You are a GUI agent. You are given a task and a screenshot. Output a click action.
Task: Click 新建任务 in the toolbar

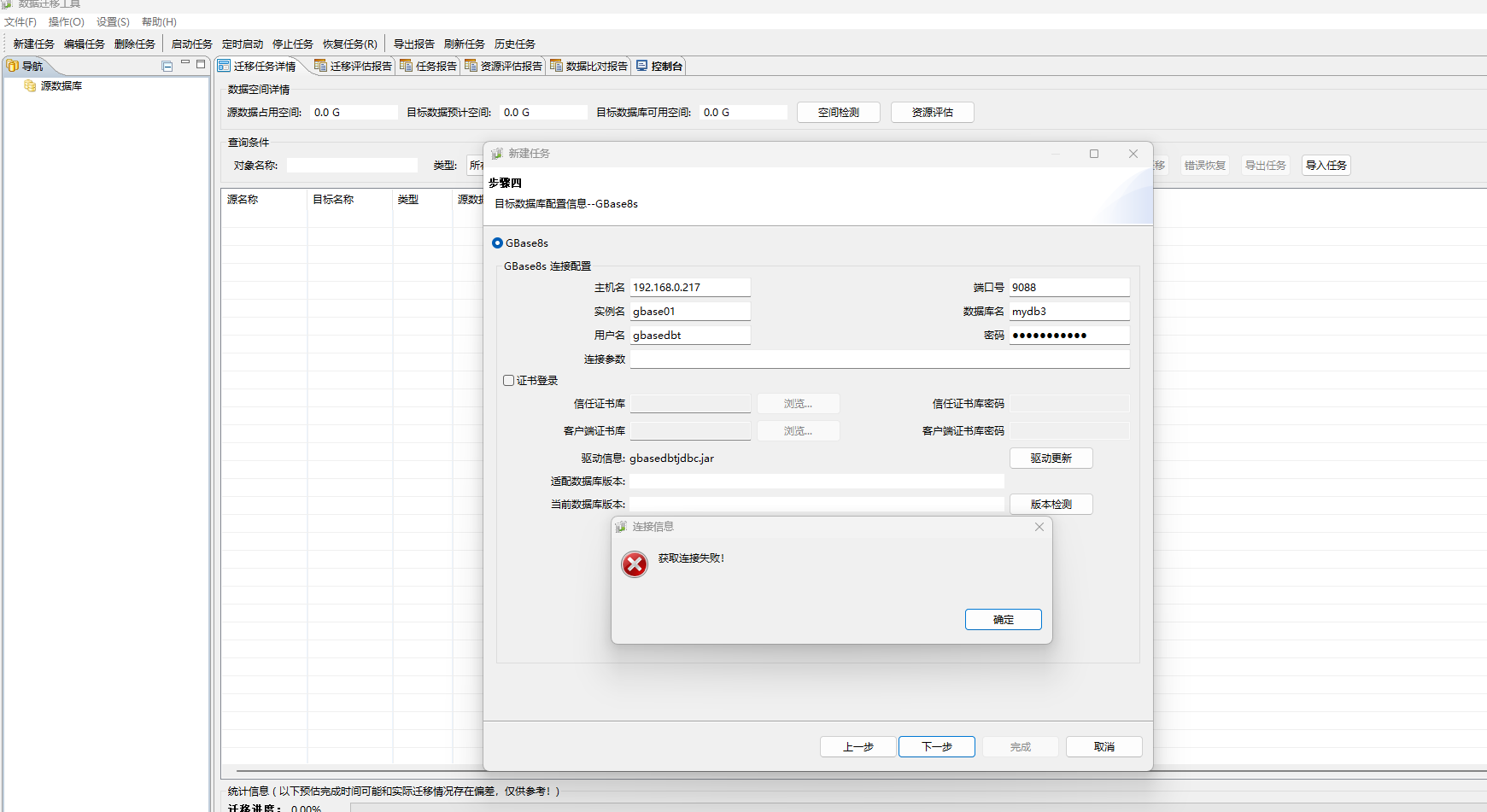coord(33,44)
